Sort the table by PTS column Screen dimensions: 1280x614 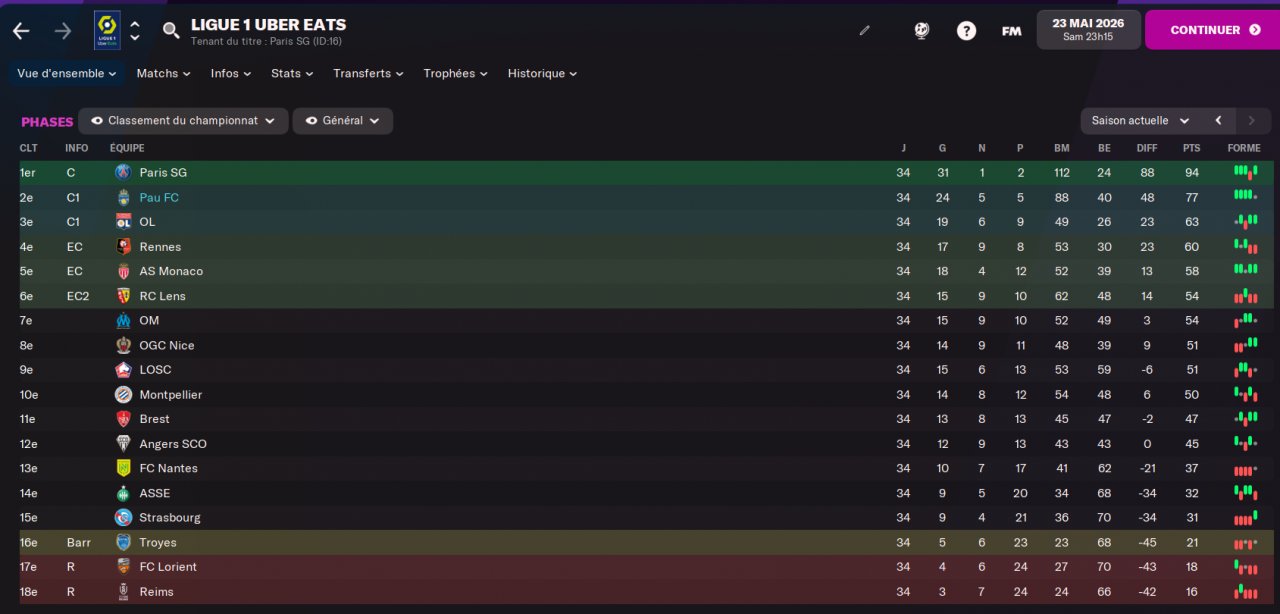point(1191,148)
